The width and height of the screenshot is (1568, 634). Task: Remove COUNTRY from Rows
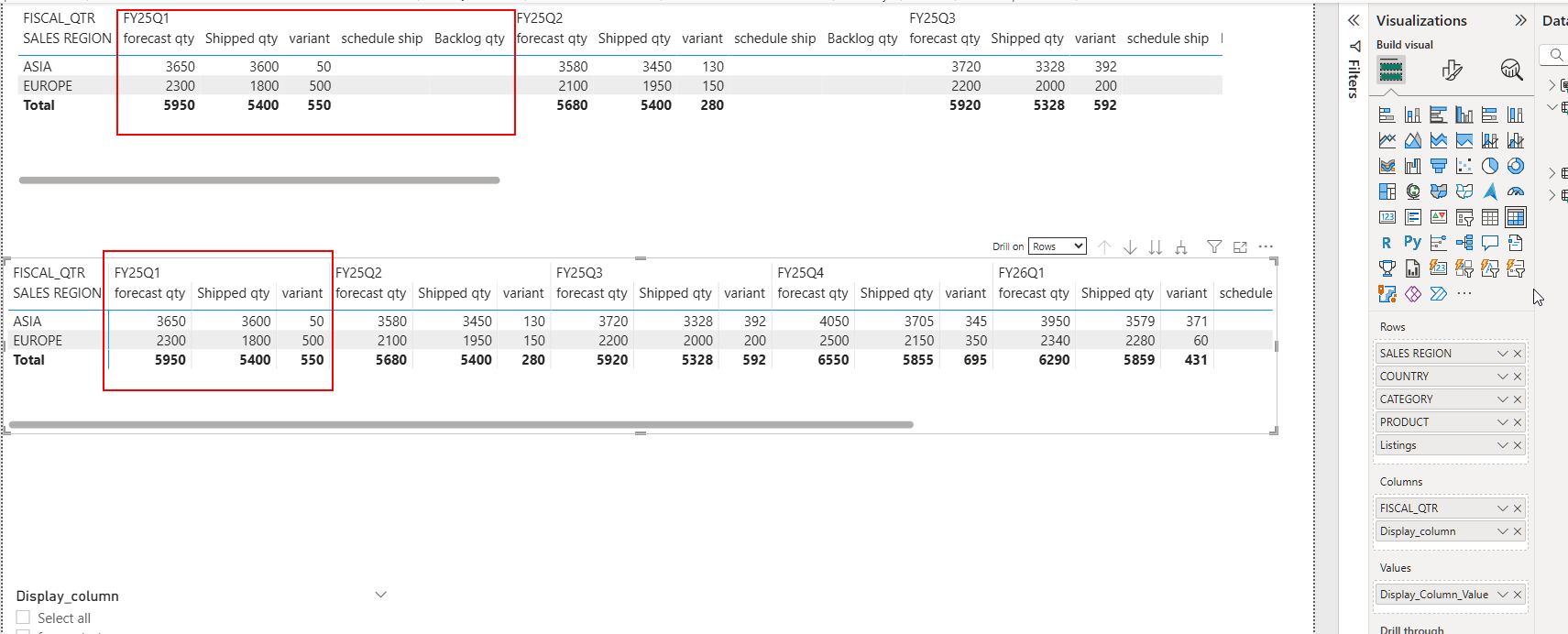(1518, 377)
